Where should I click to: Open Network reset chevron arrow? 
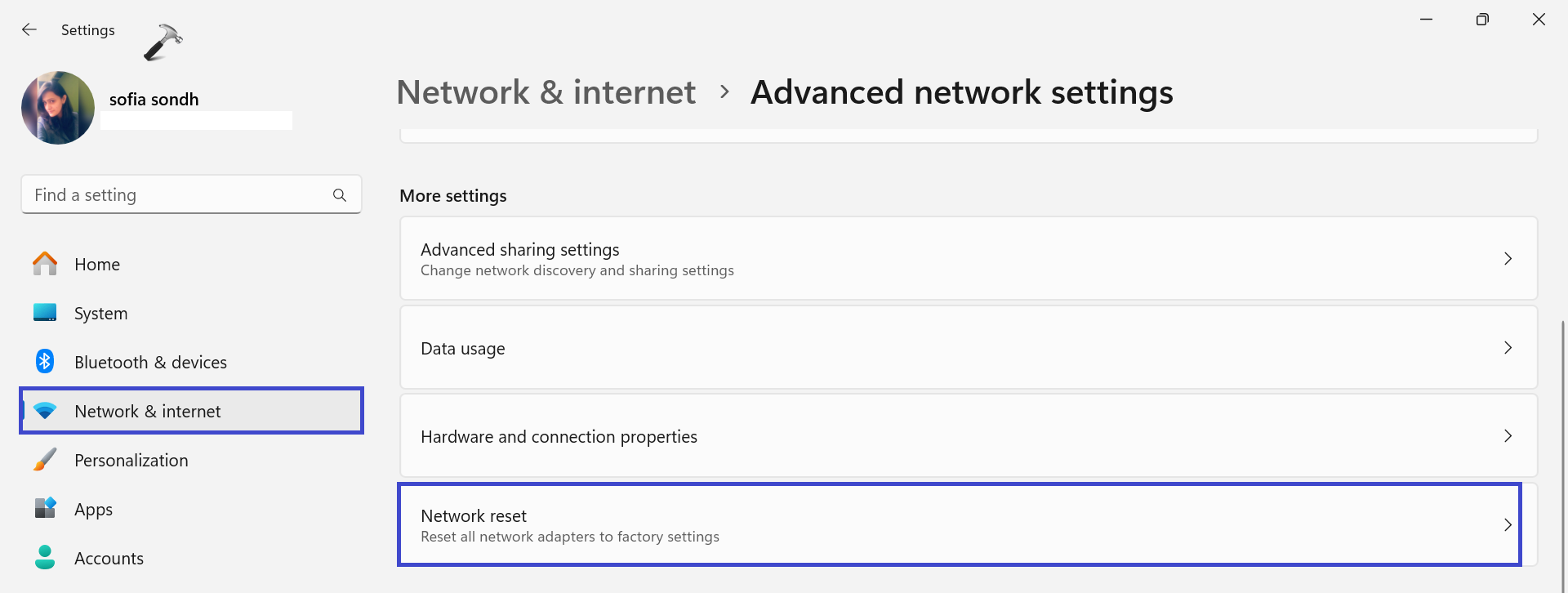point(1508,525)
